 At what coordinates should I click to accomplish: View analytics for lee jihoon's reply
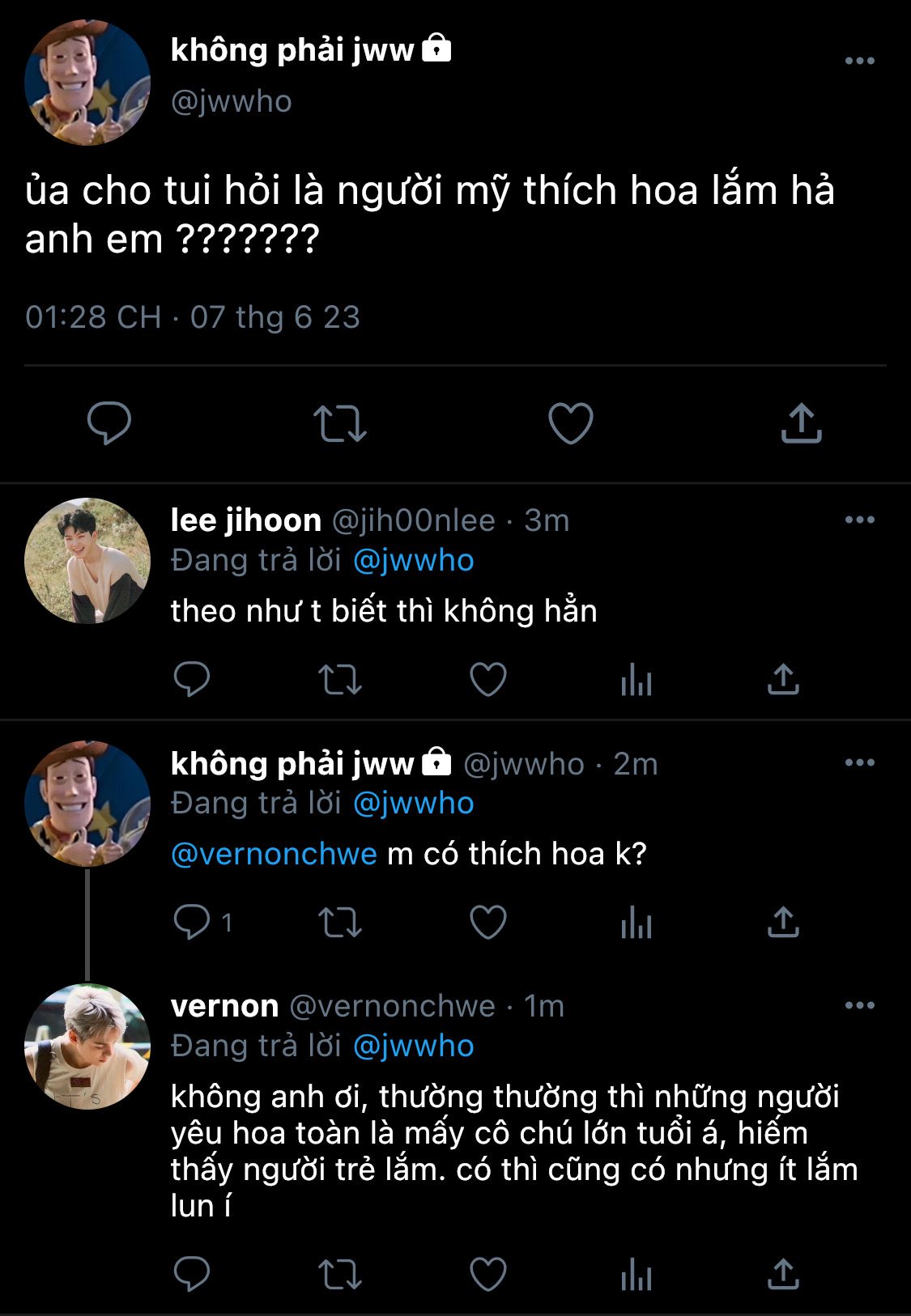click(636, 681)
